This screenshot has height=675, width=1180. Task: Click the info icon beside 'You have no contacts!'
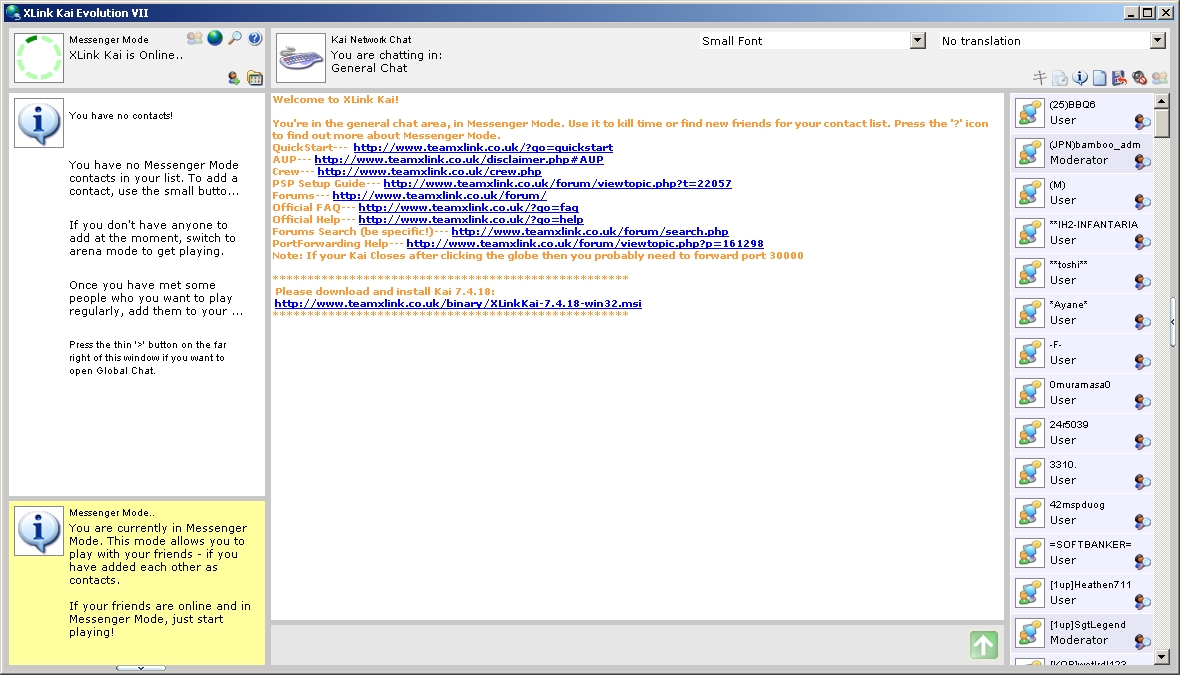[38, 123]
